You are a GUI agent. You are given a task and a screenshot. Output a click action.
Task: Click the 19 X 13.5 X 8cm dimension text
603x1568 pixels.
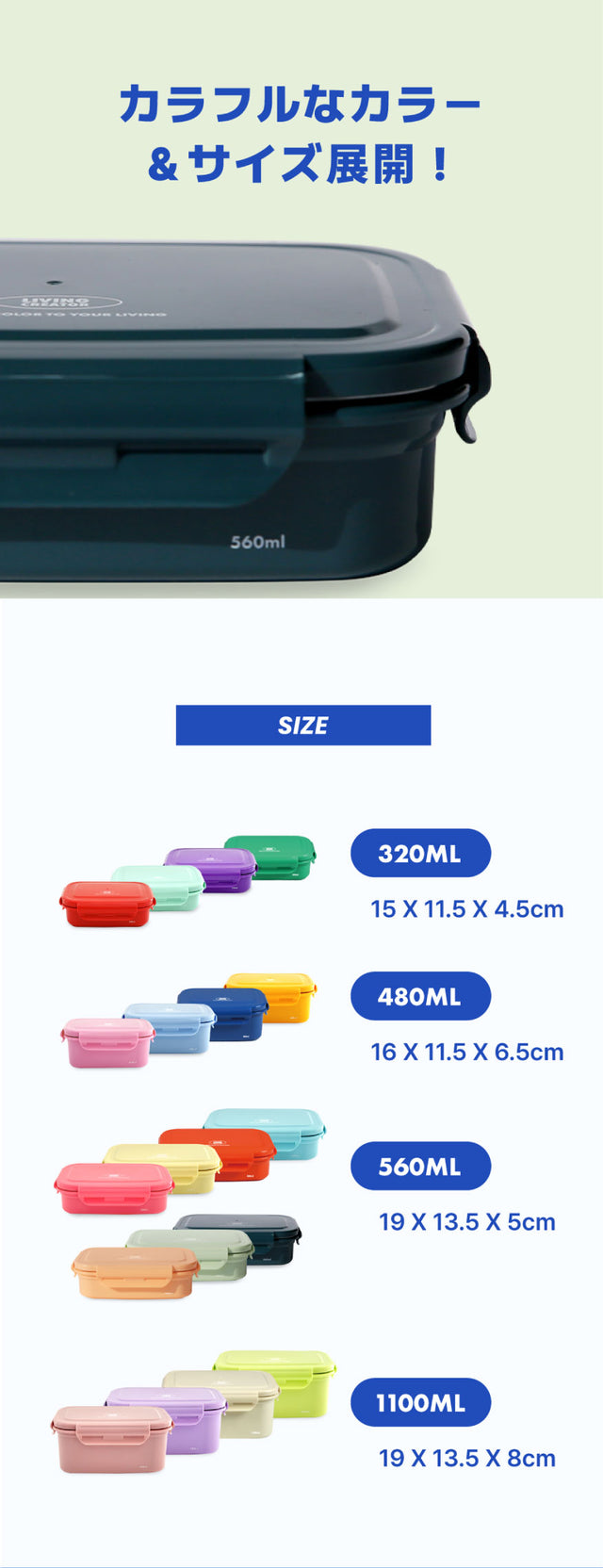466,1458
